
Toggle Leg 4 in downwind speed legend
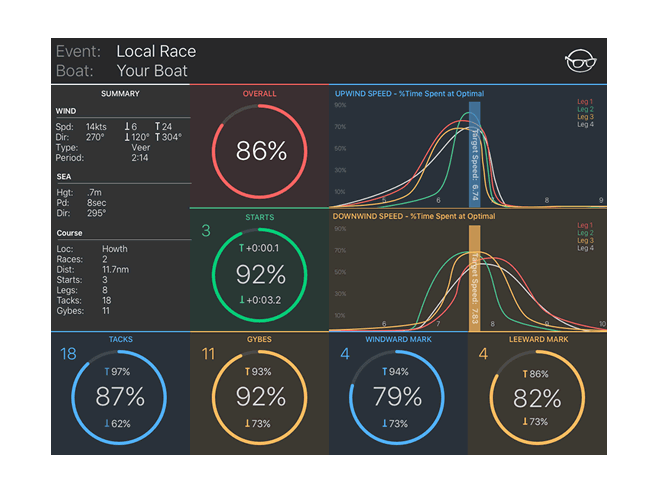tap(585, 249)
